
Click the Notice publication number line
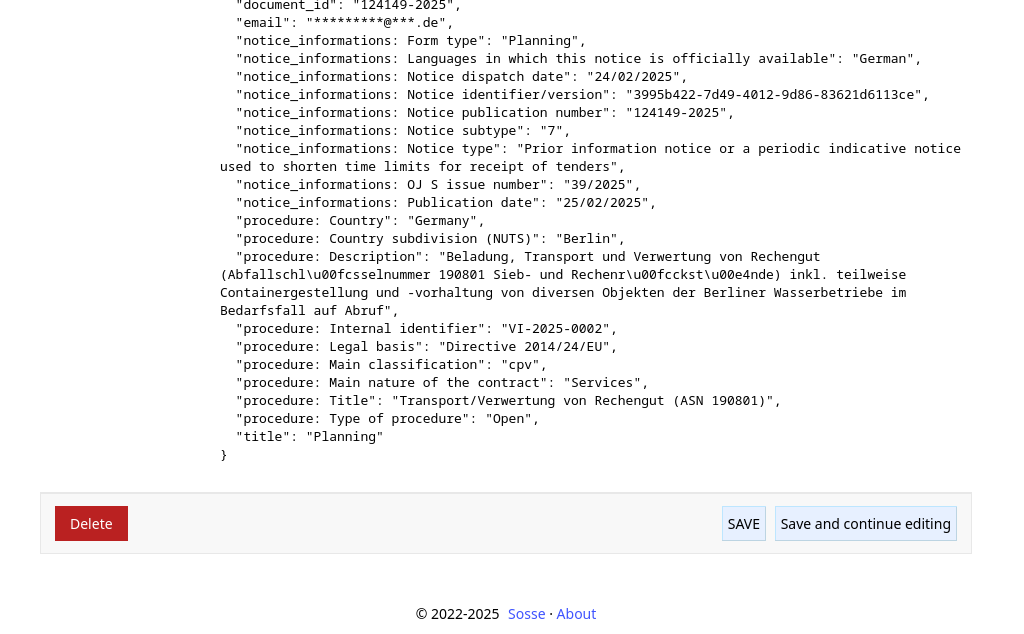coord(485,112)
